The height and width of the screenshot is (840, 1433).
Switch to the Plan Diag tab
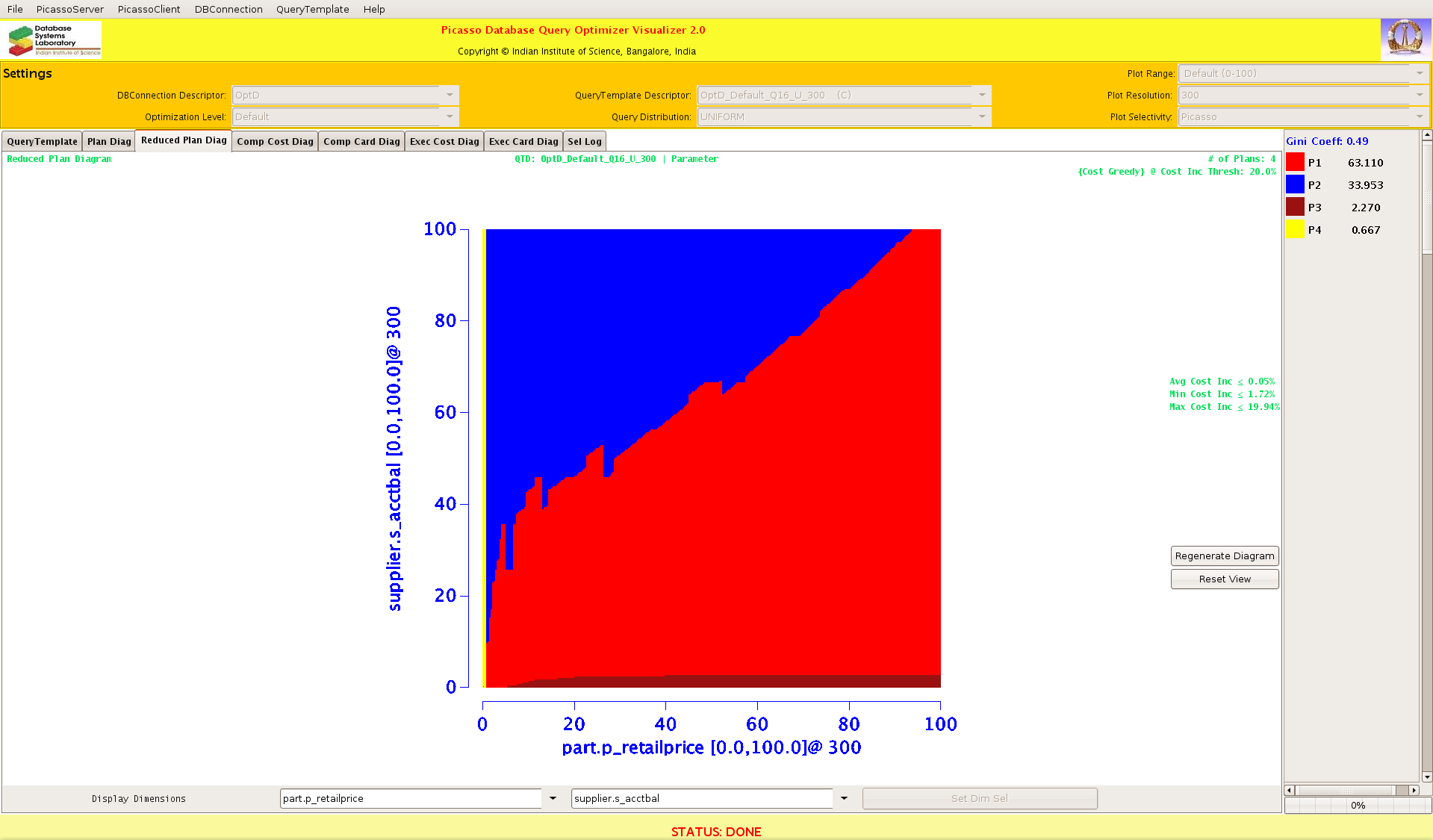point(109,141)
